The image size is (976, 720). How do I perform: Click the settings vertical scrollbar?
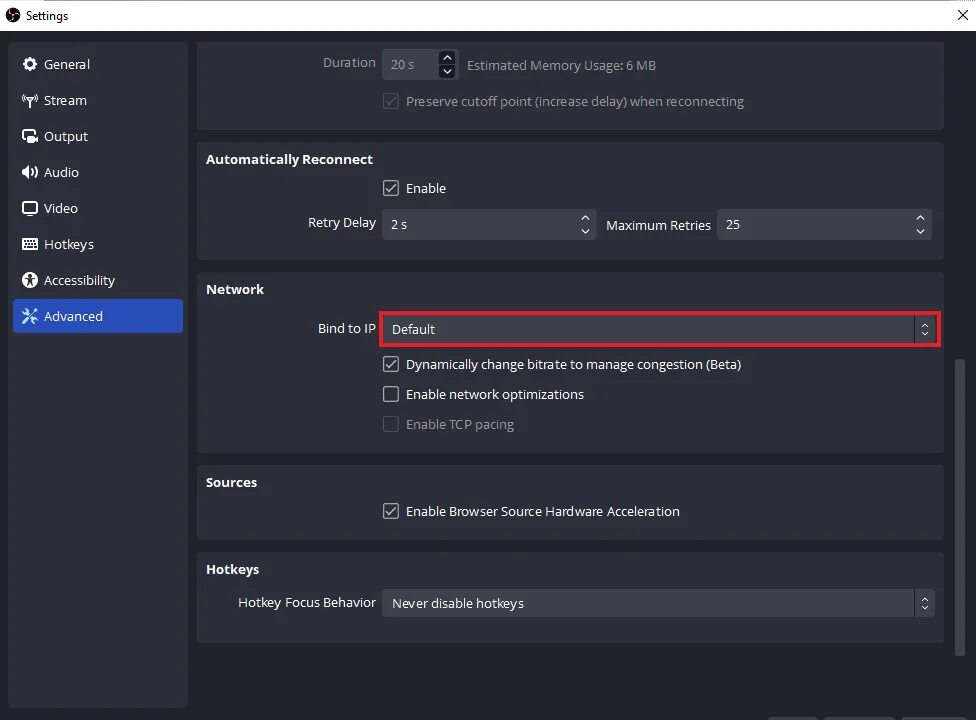coord(960,507)
